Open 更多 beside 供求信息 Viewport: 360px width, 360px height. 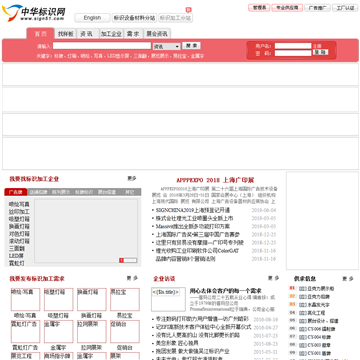click(x=348, y=279)
